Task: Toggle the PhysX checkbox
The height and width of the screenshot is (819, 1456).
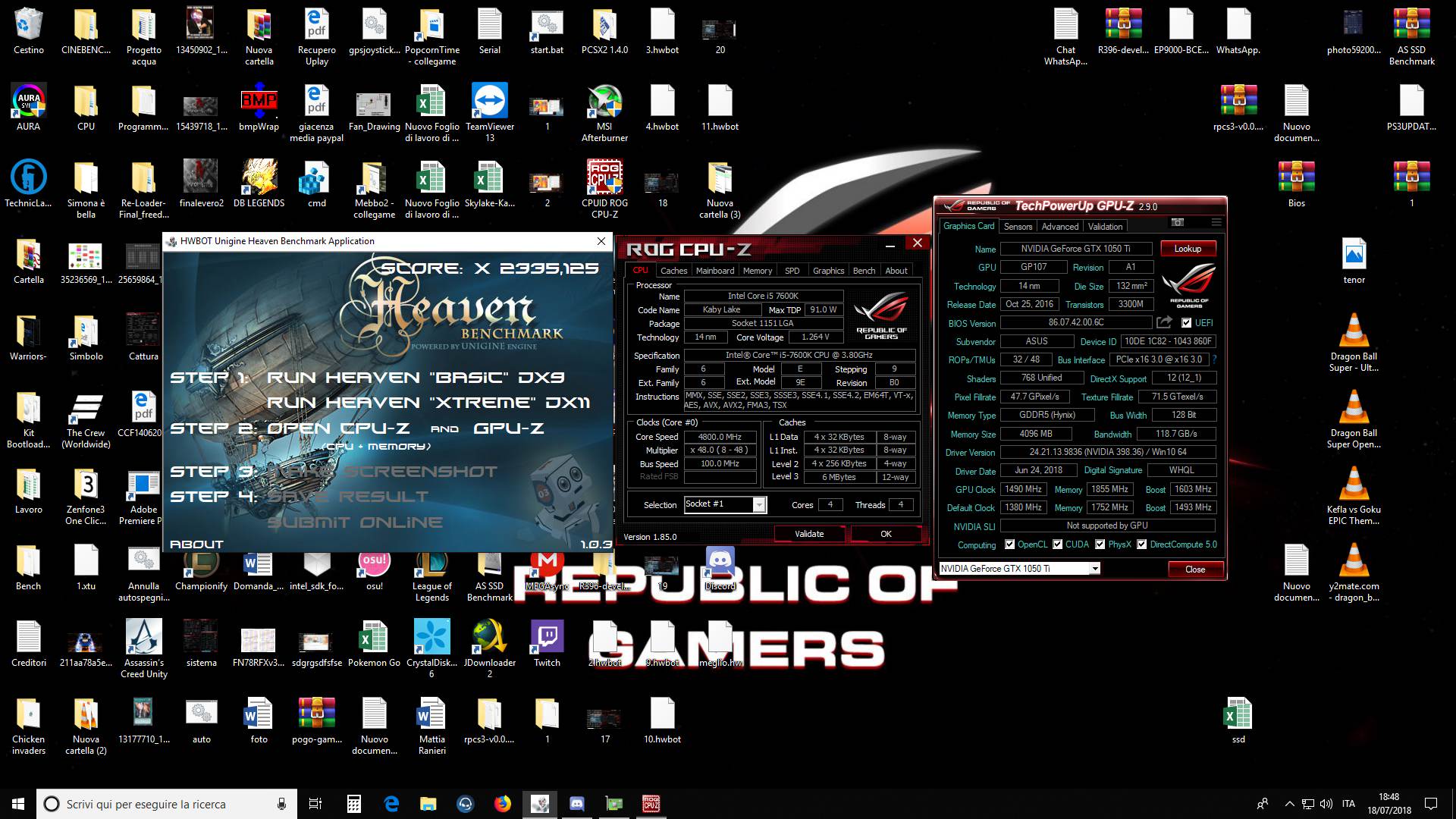Action: click(1100, 544)
